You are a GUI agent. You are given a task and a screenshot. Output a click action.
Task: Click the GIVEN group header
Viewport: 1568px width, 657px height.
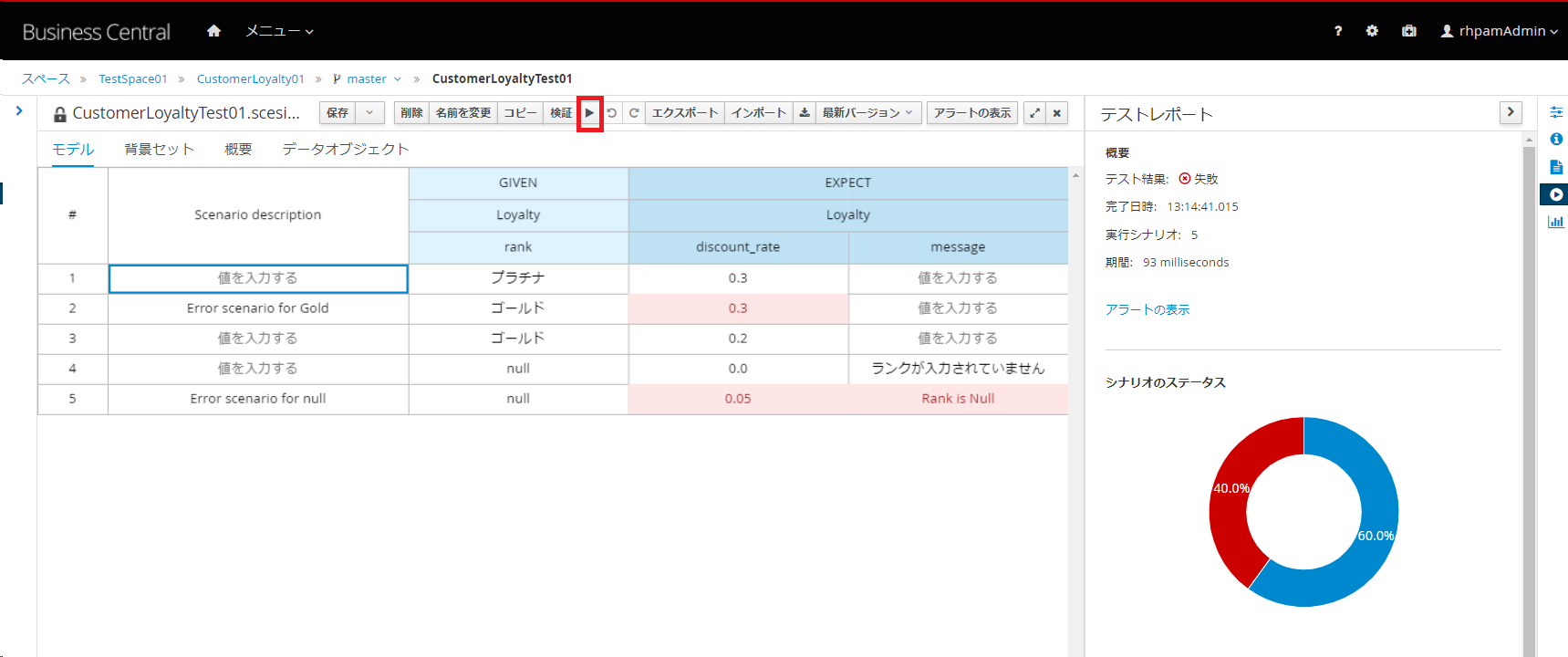pos(518,182)
